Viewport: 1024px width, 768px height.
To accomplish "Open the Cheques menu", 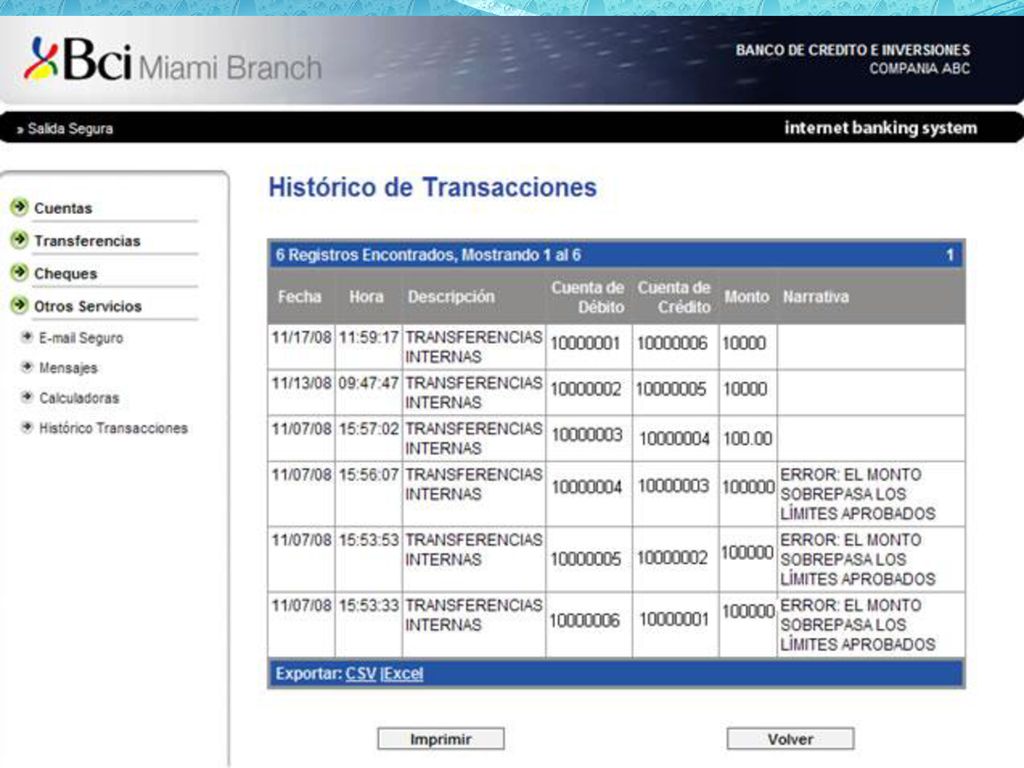I will 66,274.
